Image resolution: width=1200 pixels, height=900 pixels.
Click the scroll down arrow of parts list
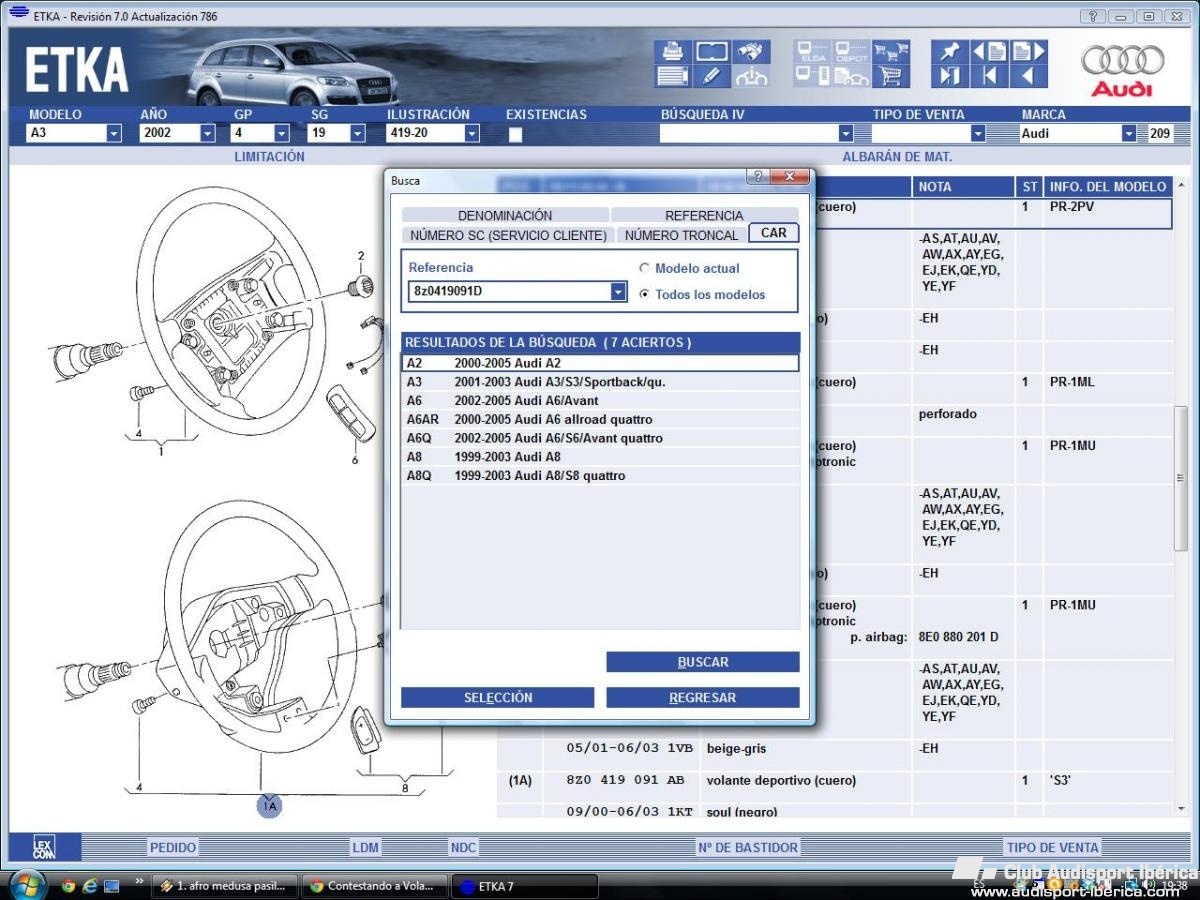(1181, 808)
